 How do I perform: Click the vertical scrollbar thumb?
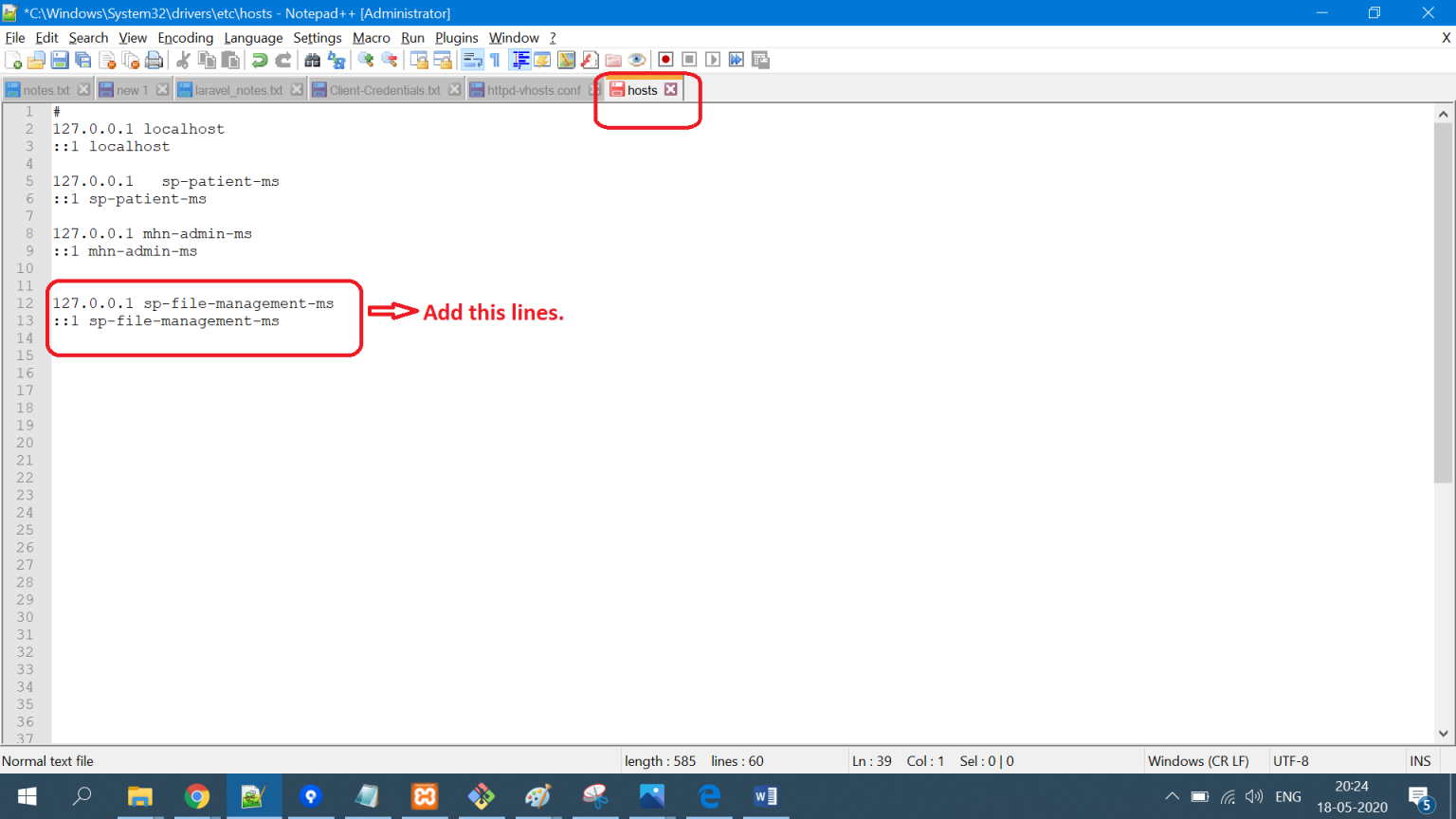tap(1443, 302)
